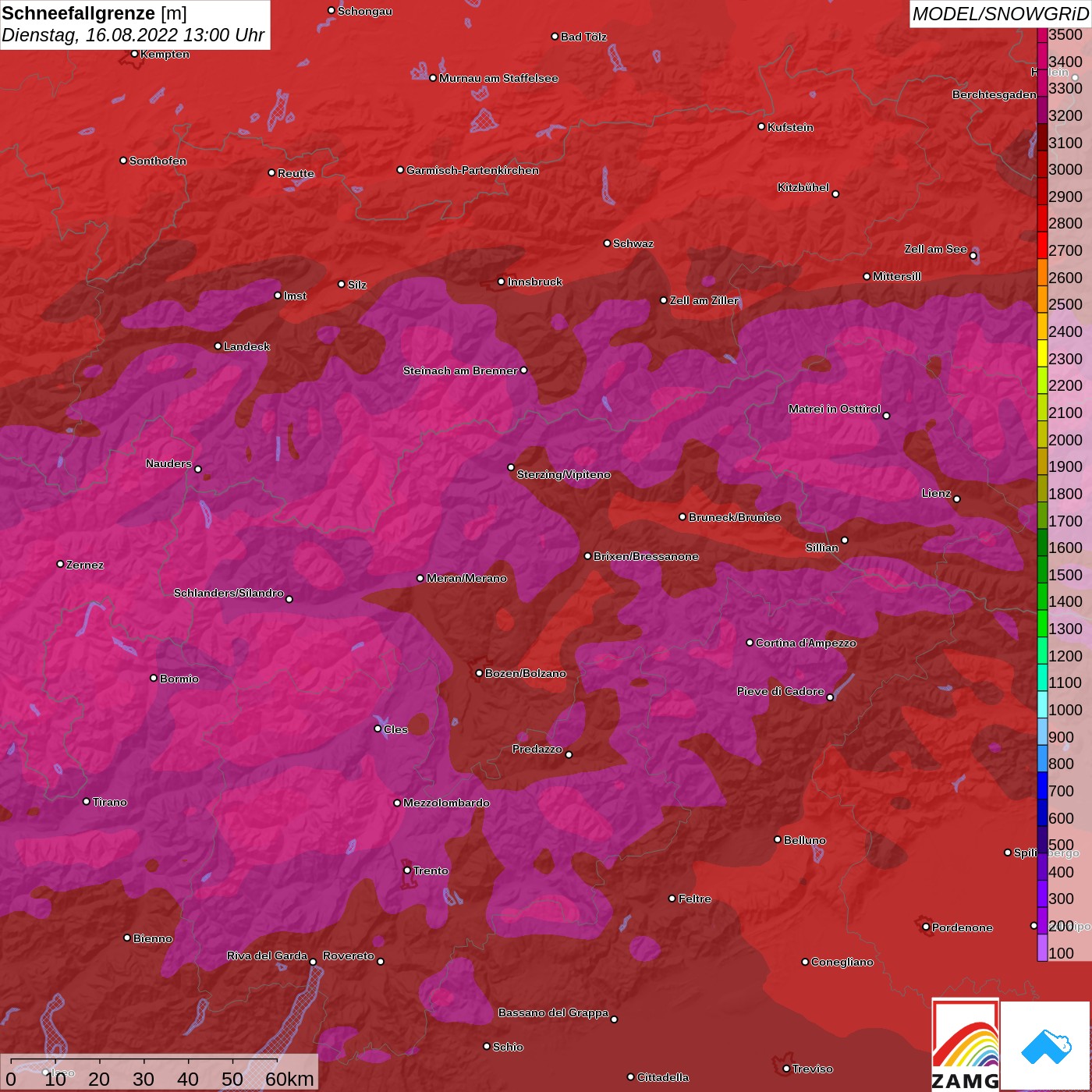Viewport: 1092px width, 1092px height.
Task: Click the Bormio marker dot
Action: point(154,678)
